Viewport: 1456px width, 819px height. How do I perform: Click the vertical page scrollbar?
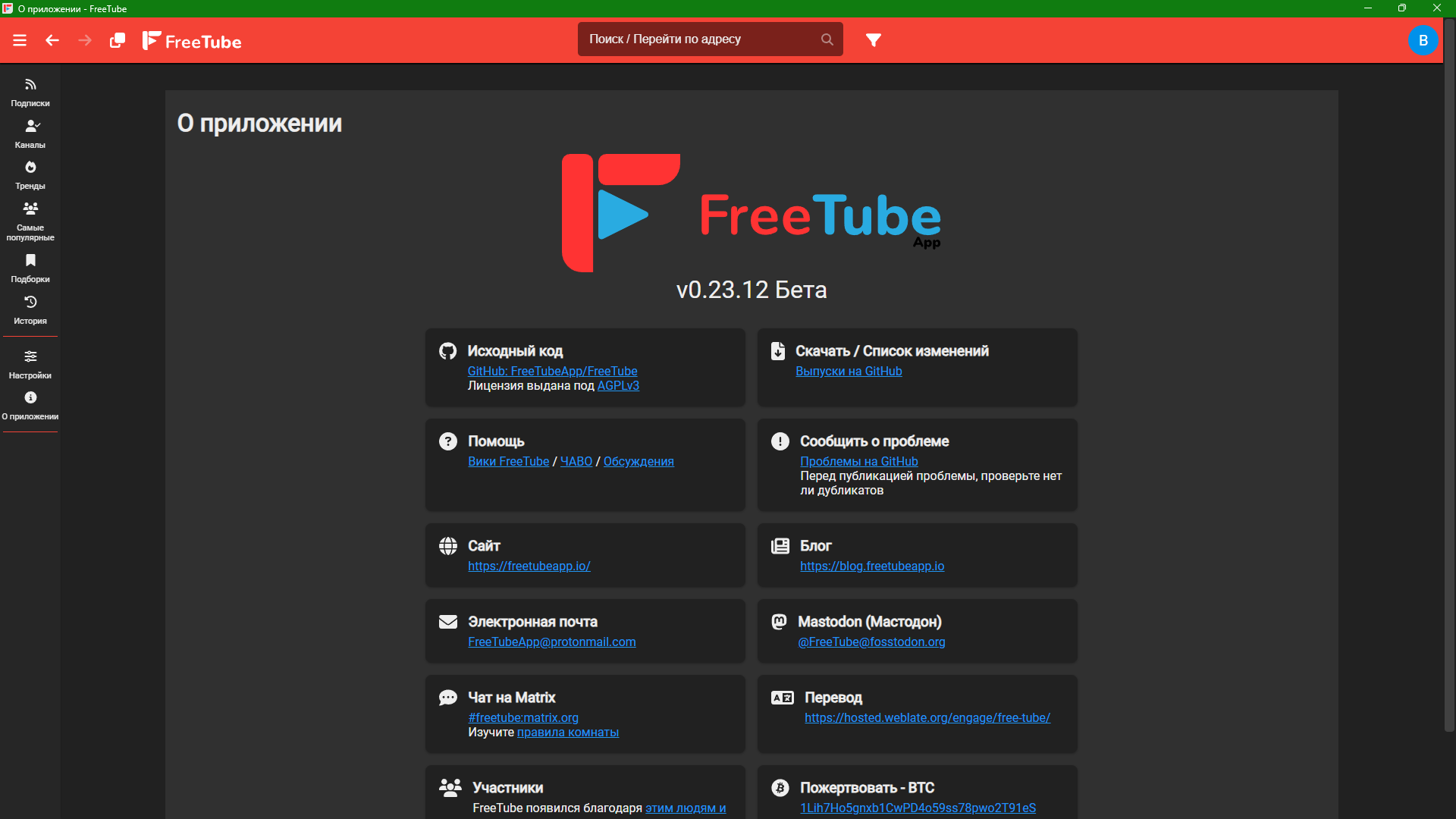pos(1449,379)
